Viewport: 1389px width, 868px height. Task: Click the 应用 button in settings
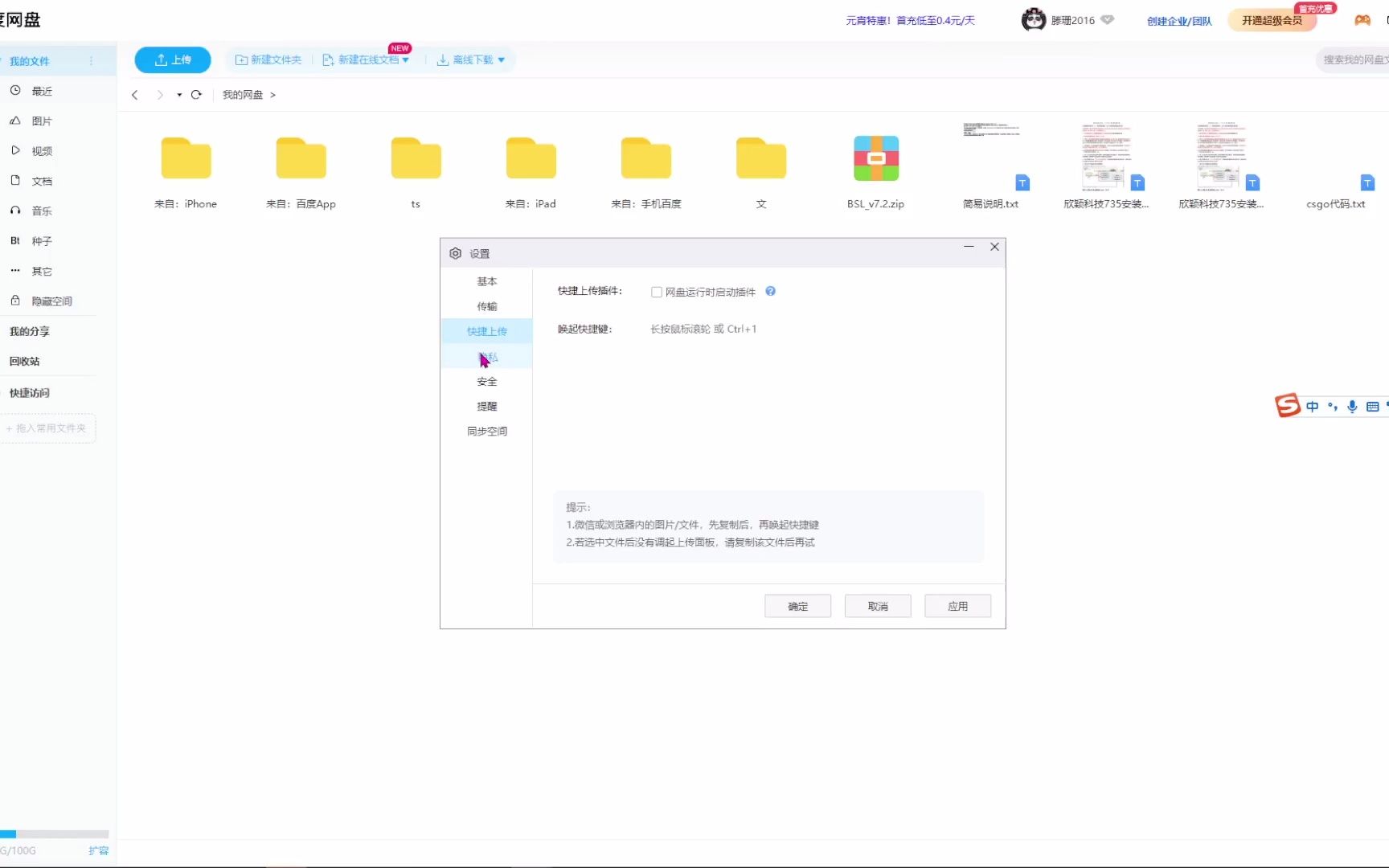point(957,606)
